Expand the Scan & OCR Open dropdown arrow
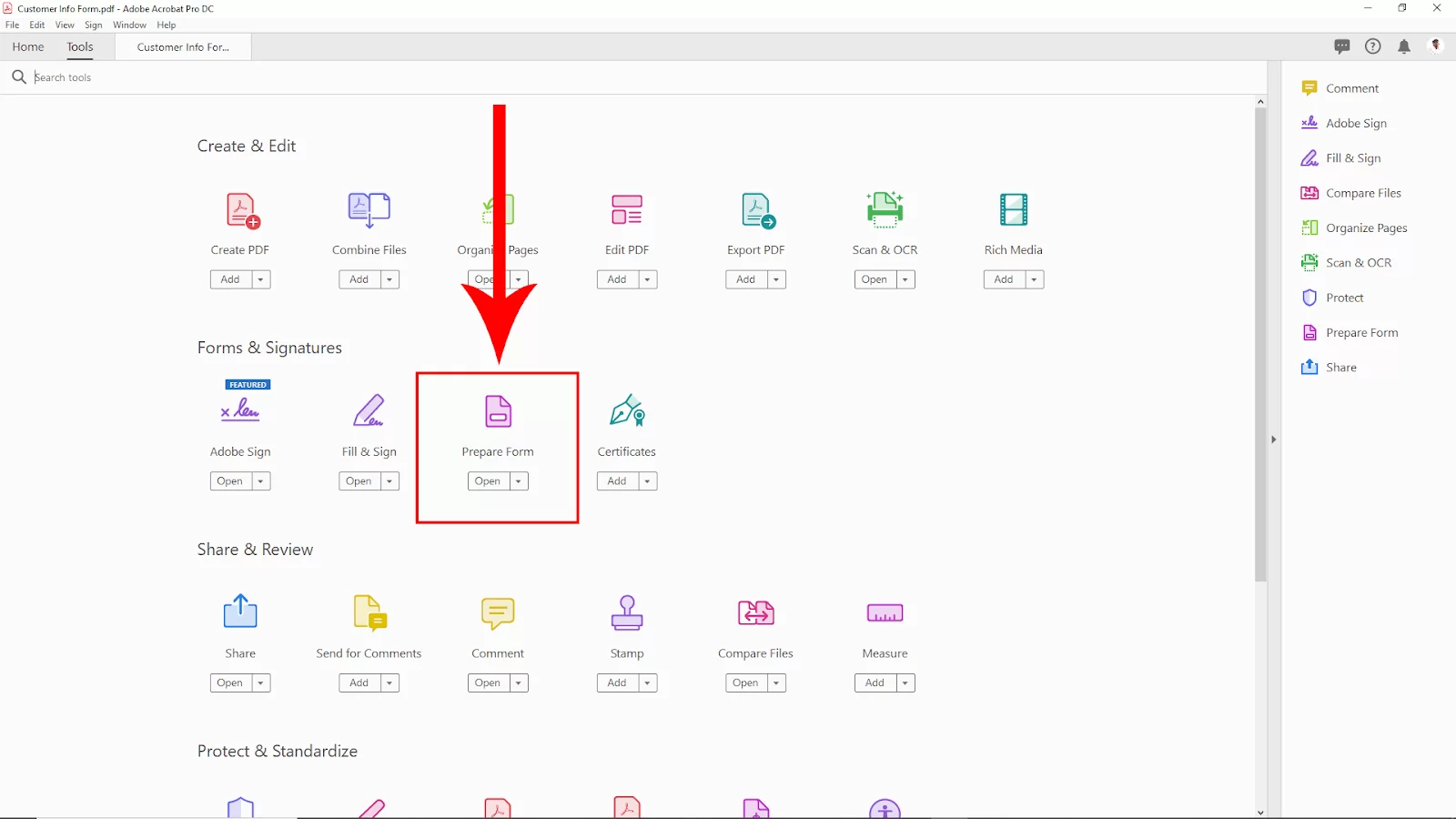The width and height of the screenshot is (1456, 819). 905,279
